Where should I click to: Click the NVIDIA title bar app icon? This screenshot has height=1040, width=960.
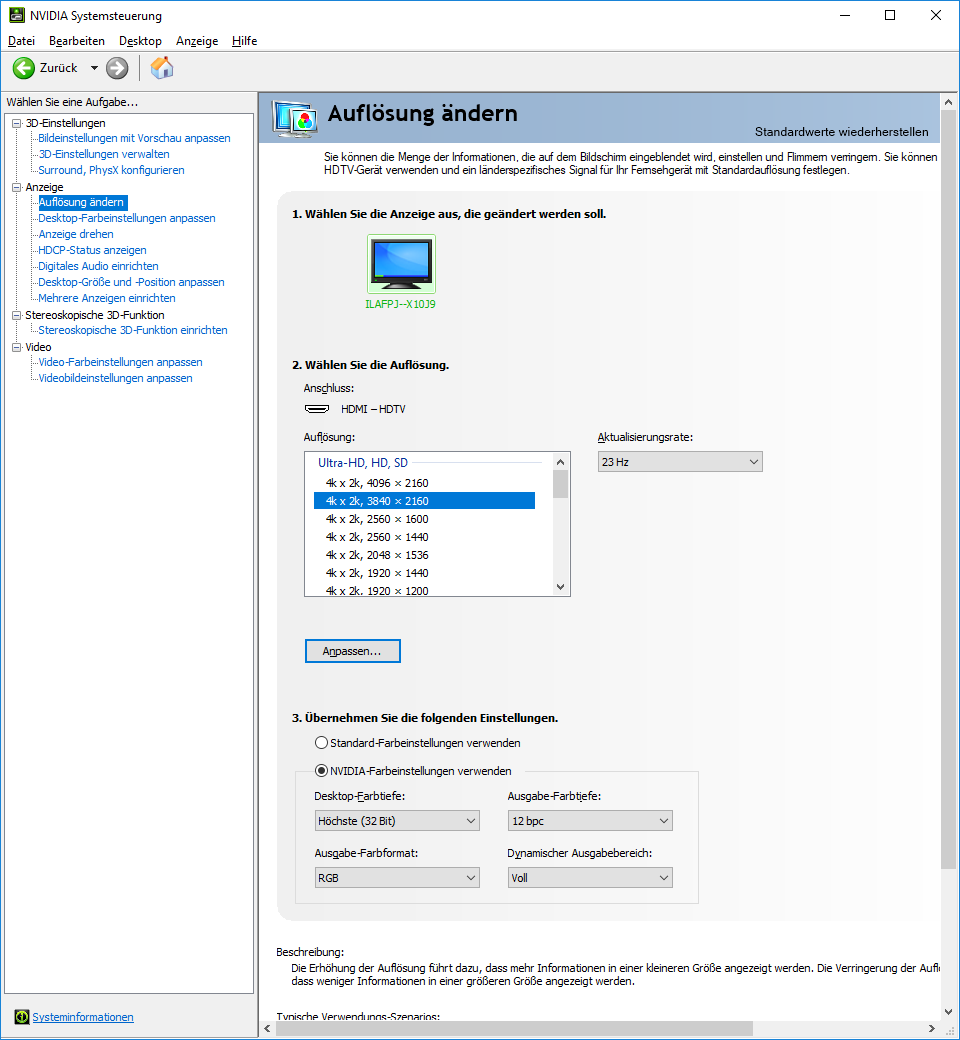(x=17, y=15)
